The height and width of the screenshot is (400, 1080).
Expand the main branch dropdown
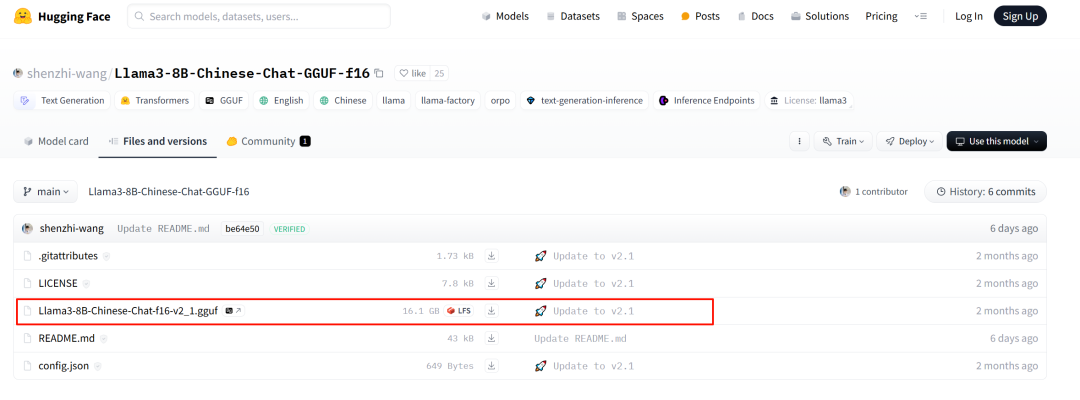tap(45, 191)
